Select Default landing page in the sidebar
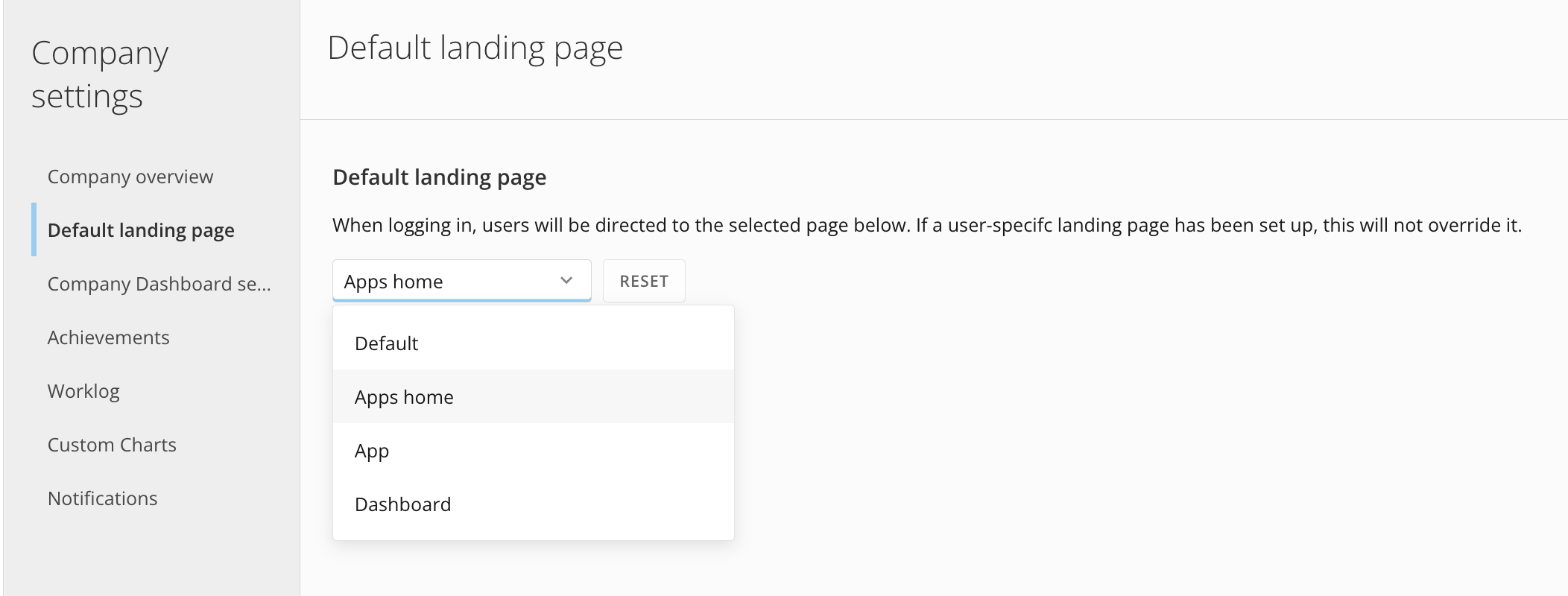Screen dimensions: 1568x596 tap(142, 230)
